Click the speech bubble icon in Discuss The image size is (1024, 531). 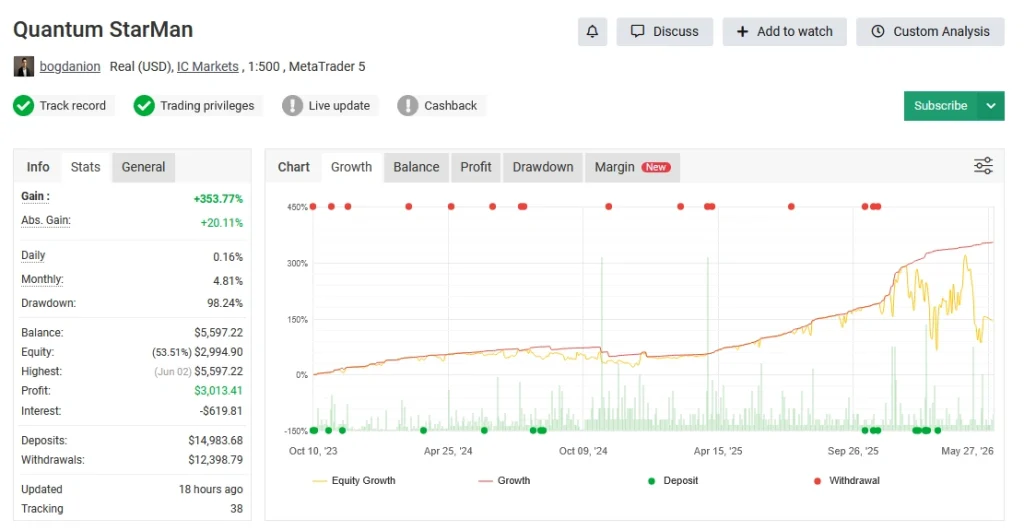(x=637, y=31)
